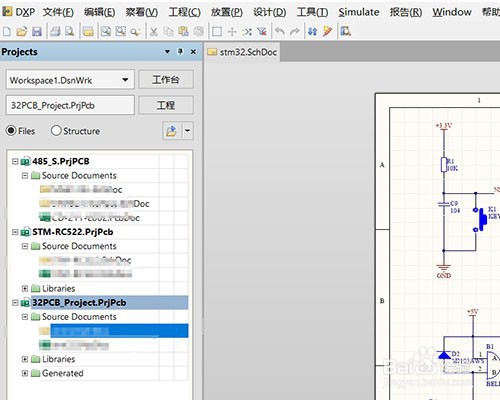Collapse Source Documents under 485_S.PrjPCB
Viewport: 500px width, 400px height.
[x=25, y=175]
